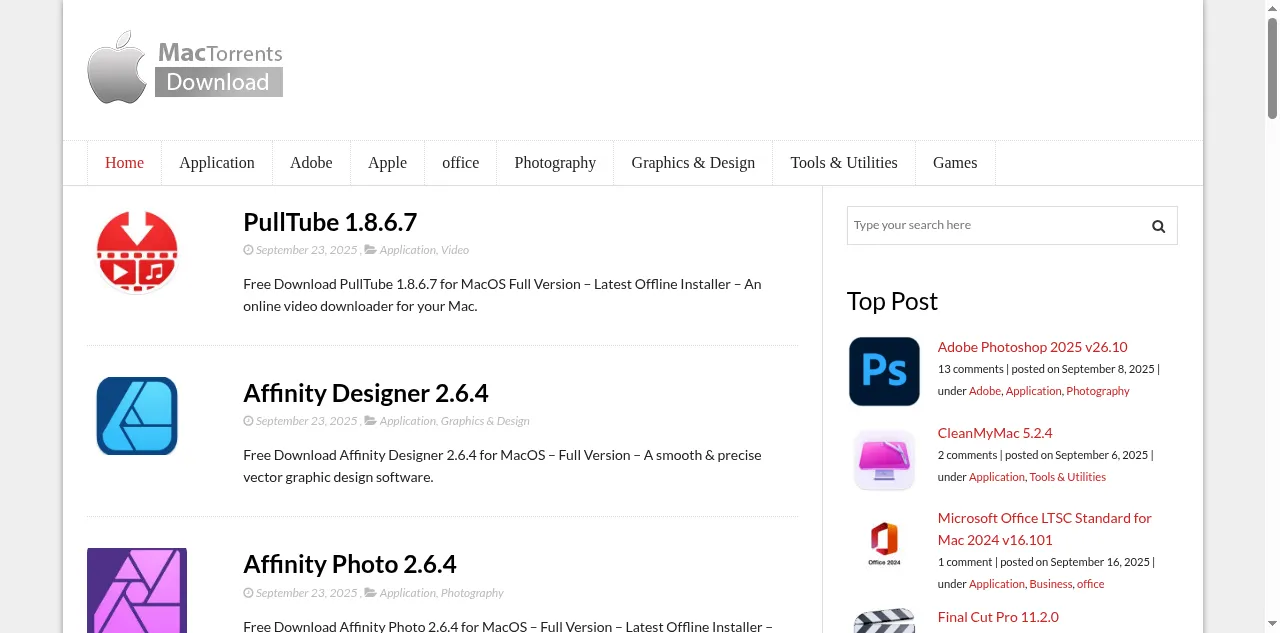The image size is (1280, 633).
Task: Click the 13 comments text under Photoshop
Action: tap(970, 369)
